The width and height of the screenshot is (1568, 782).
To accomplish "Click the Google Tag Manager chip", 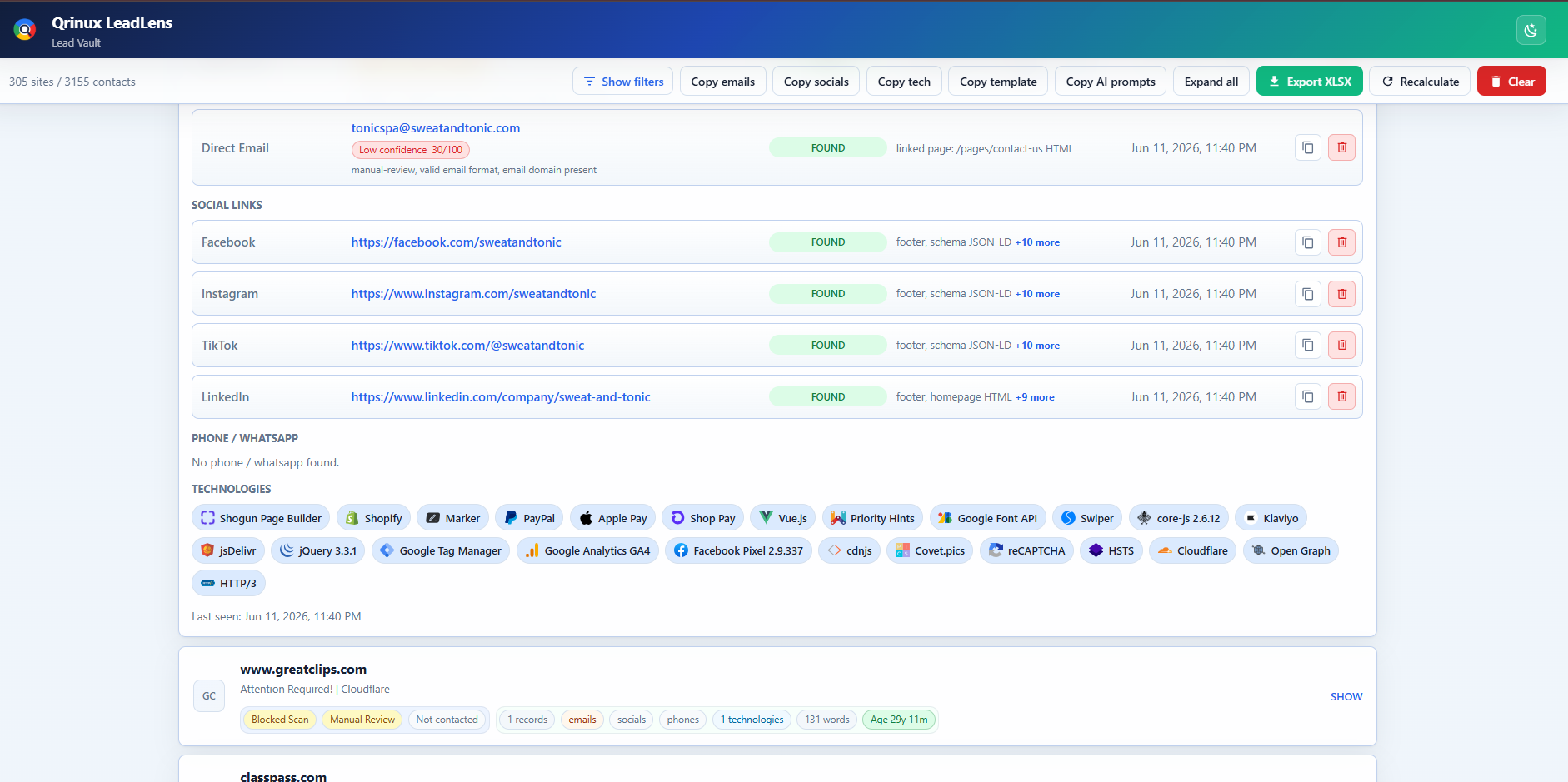I will point(441,550).
